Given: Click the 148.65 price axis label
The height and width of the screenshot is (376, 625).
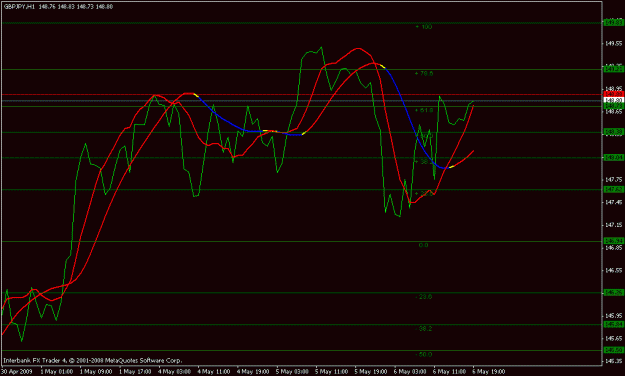Looking at the screenshot, I should 614,112.
